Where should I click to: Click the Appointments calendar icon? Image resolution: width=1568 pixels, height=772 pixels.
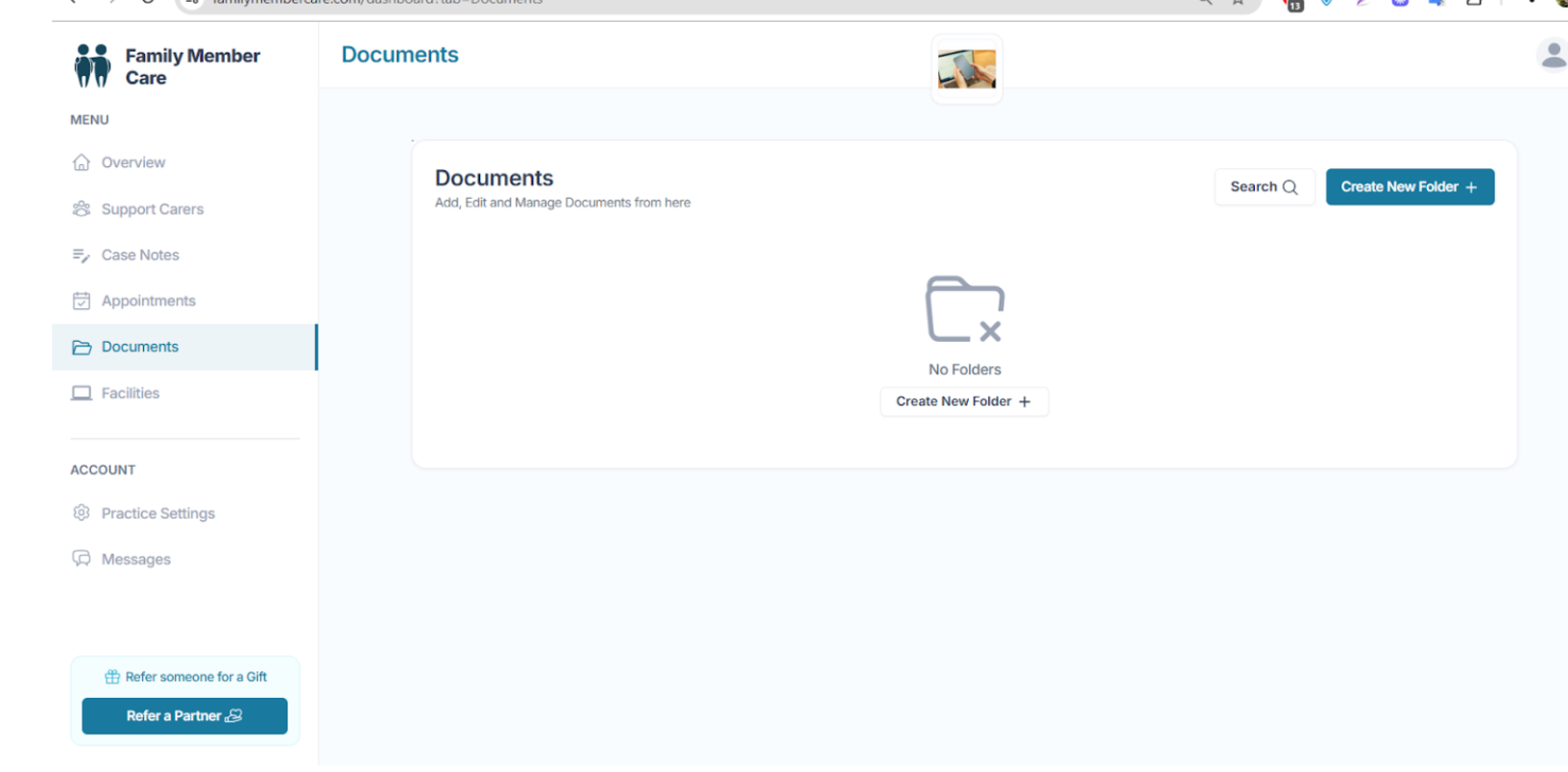coord(82,301)
